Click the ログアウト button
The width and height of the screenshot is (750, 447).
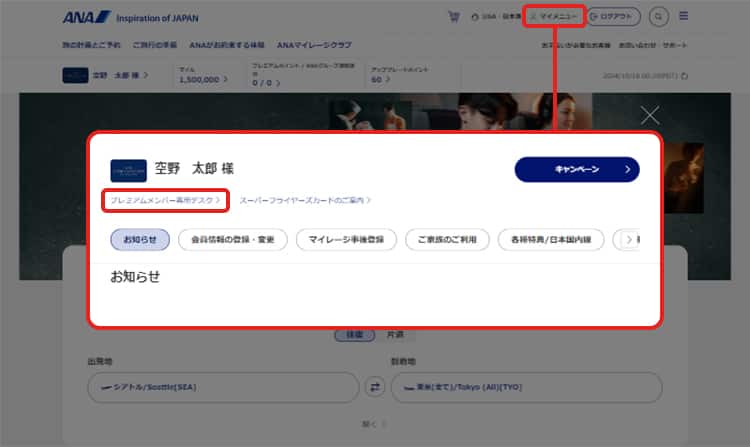tap(613, 17)
